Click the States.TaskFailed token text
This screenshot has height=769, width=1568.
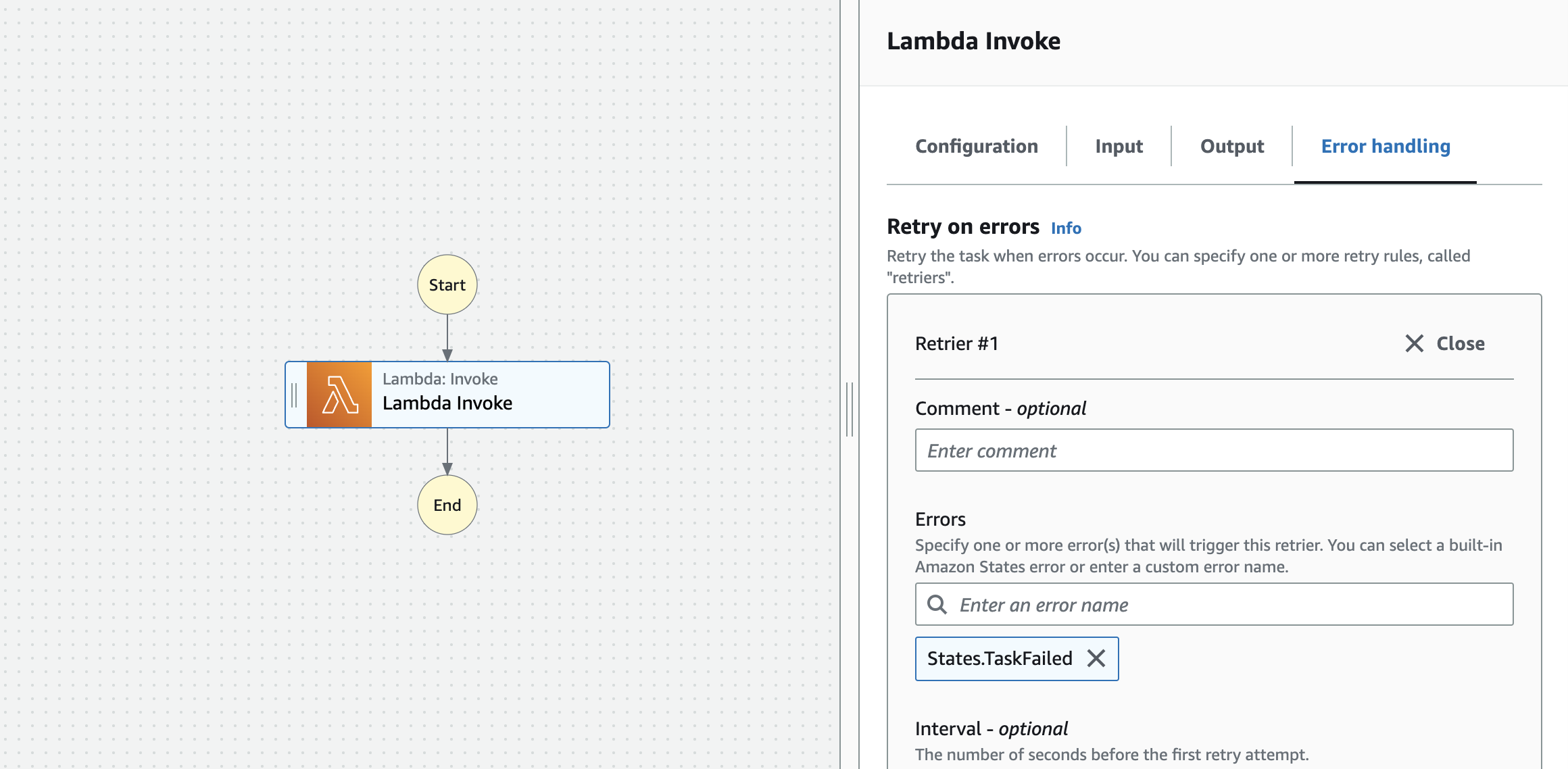[1000, 658]
